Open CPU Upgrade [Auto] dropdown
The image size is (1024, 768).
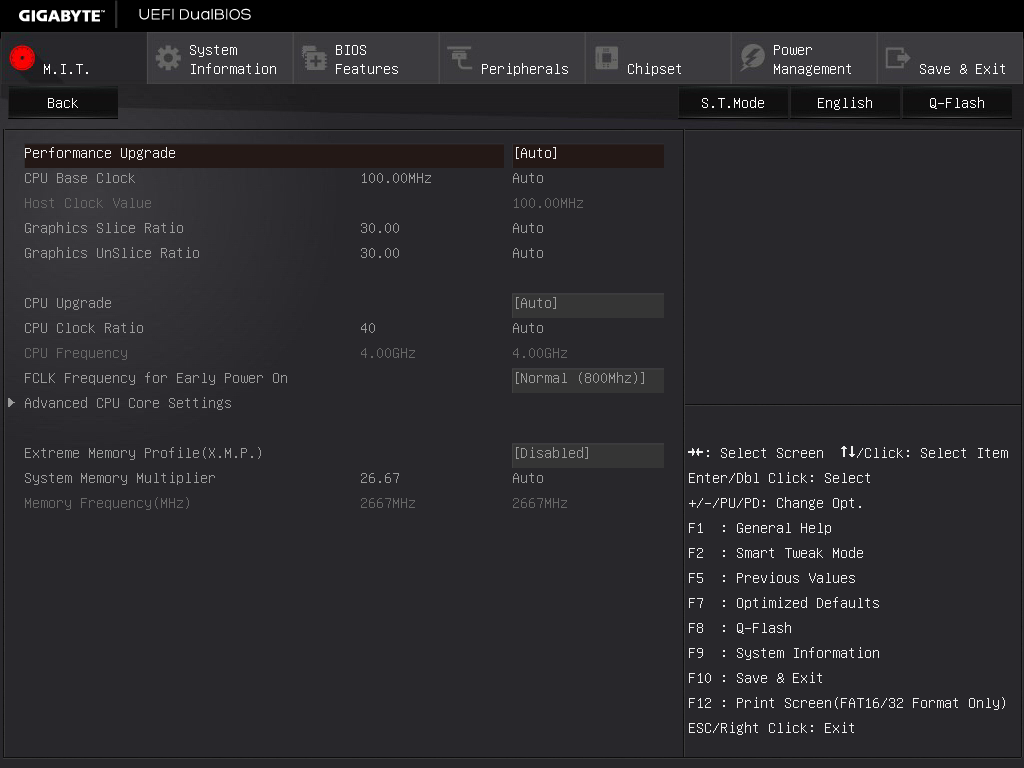(x=588, y=304)
